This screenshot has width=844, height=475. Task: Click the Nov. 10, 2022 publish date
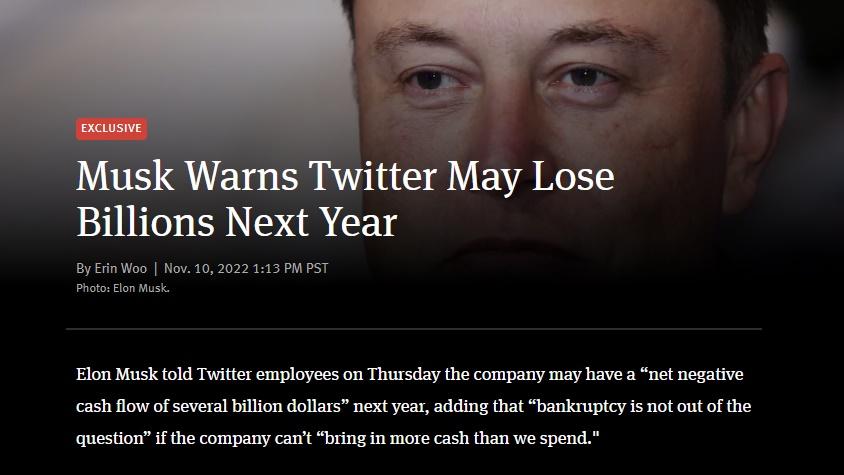click(x=206, y=268)
